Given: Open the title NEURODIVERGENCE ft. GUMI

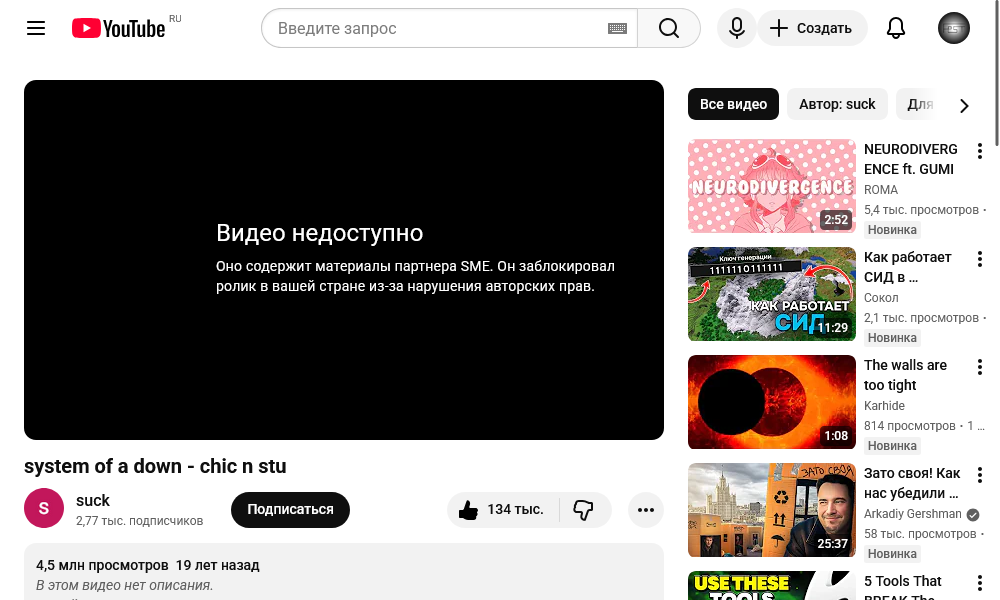Looking at the screenshot, I should 911,159.
